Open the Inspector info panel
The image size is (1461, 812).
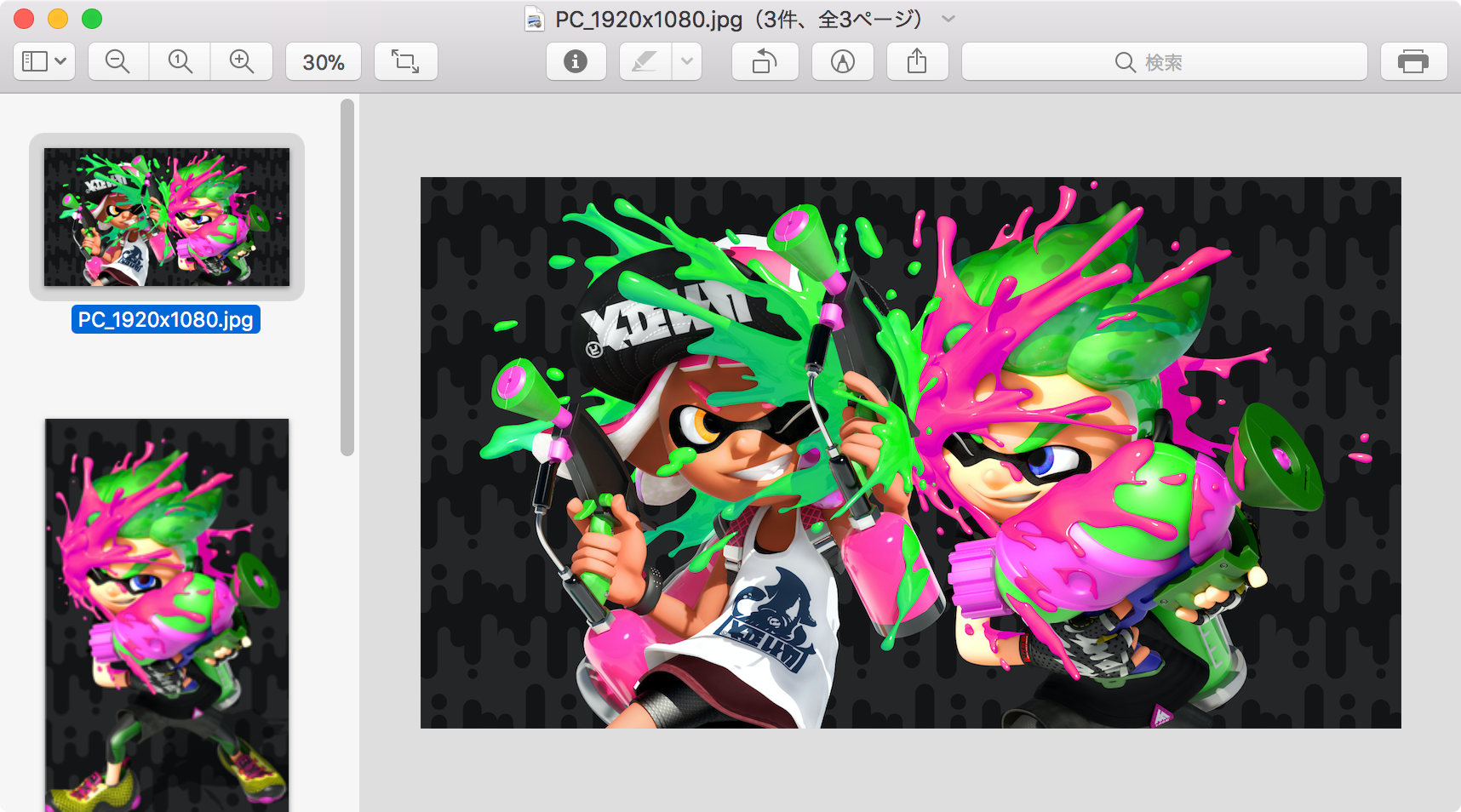coord(576,61)
